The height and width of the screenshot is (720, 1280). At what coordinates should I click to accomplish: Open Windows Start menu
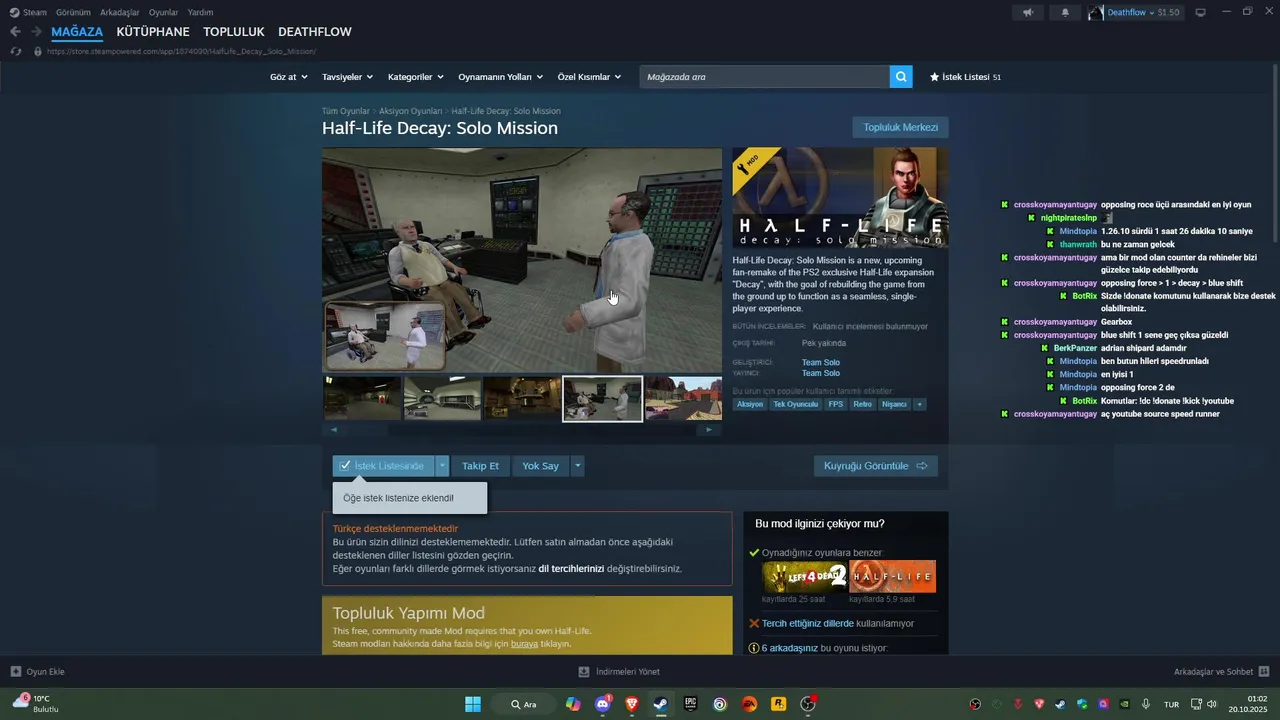[473, 704]
